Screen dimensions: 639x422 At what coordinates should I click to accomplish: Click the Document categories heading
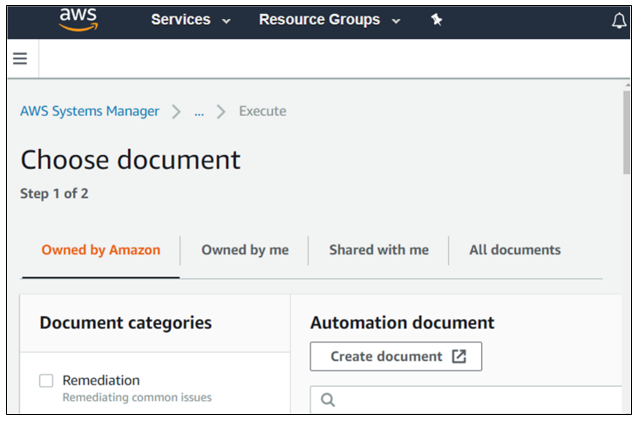pyautogui.click(x=126, y=323)
